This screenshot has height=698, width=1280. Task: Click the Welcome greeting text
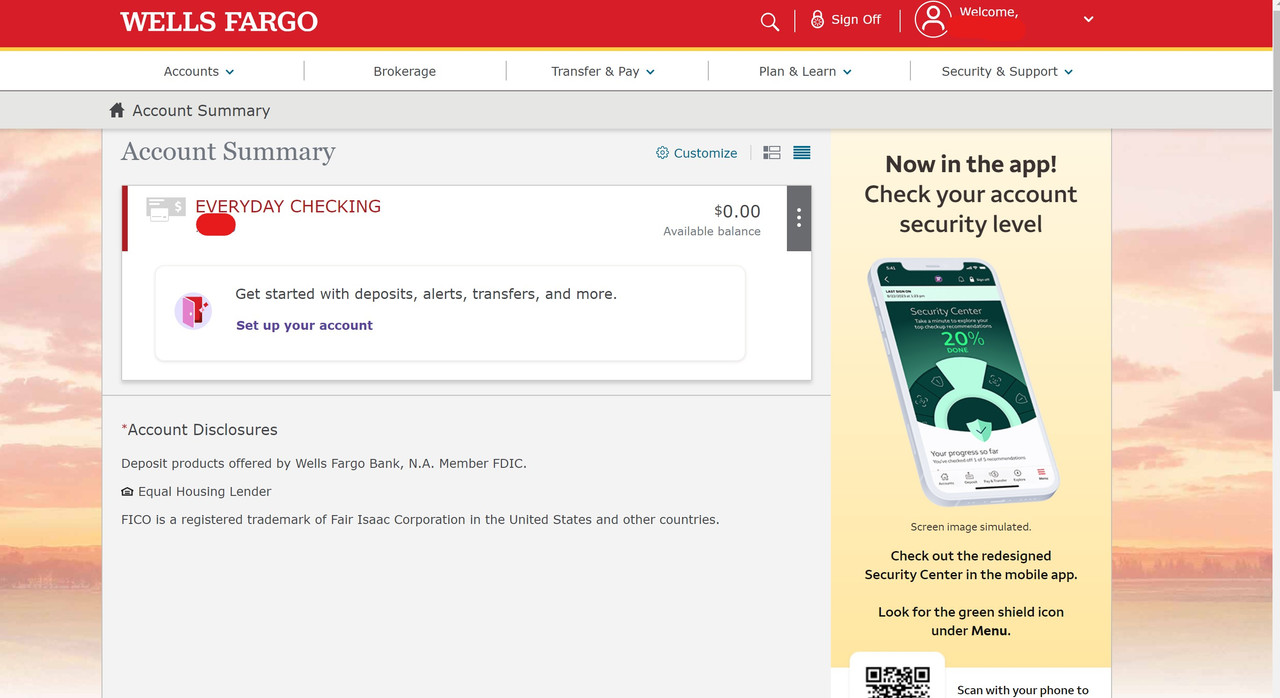point(989,12)
